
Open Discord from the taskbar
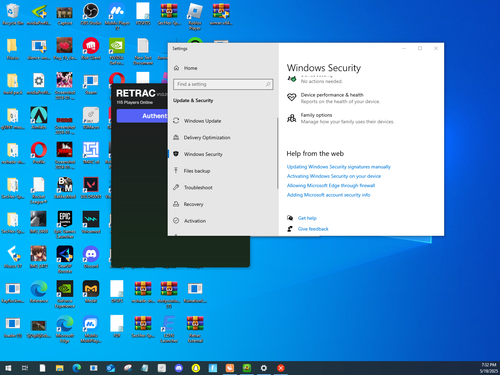tap(179, 368)
